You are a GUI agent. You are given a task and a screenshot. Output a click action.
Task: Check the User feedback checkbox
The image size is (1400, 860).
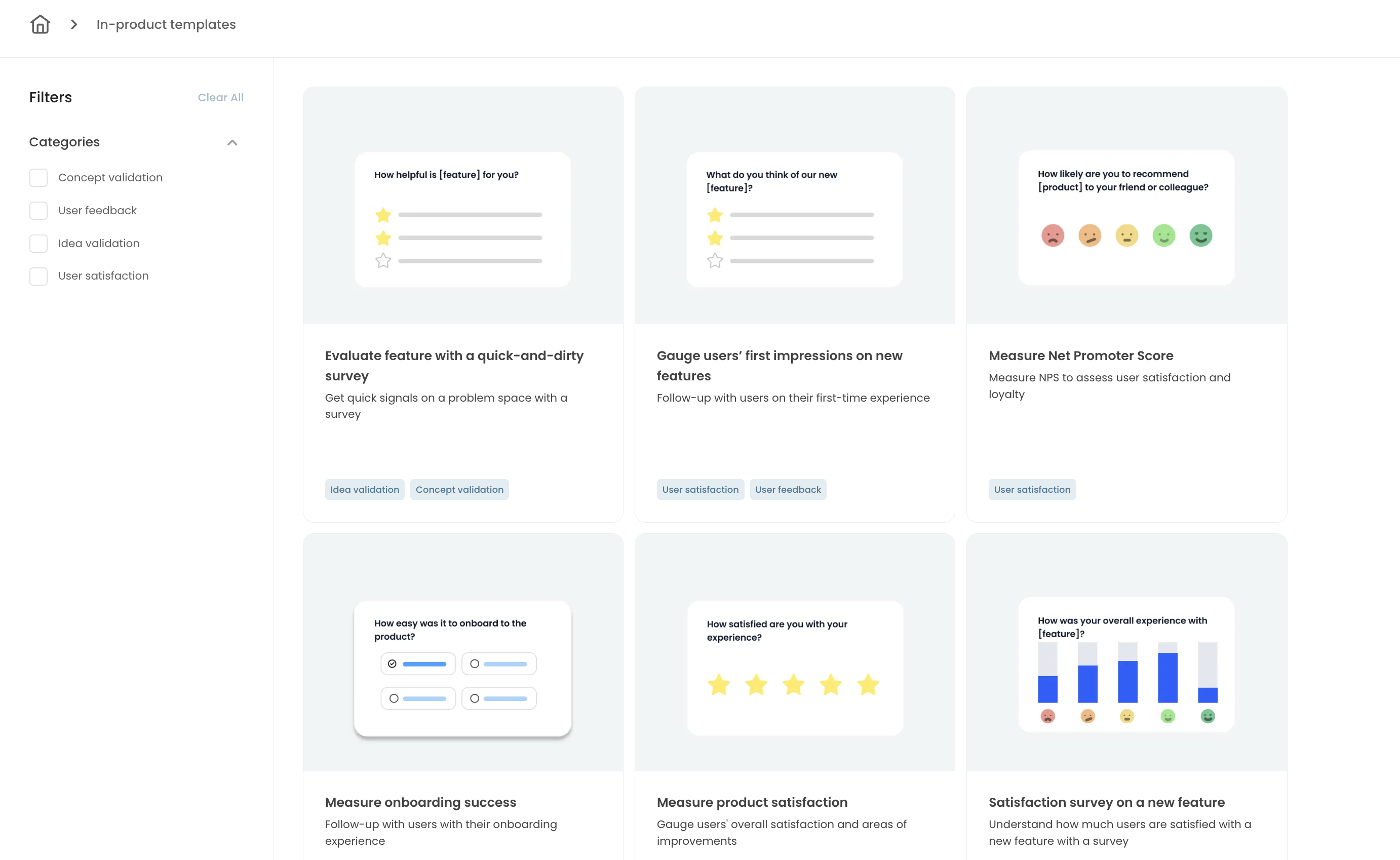coord(38,211)
